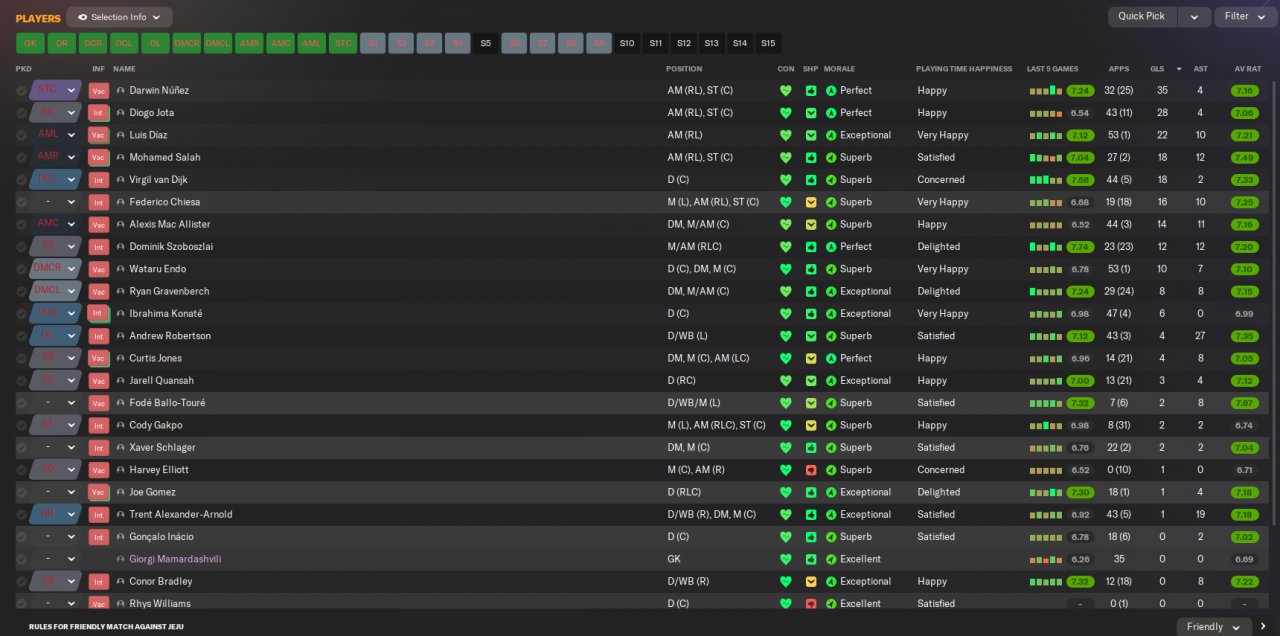Image resolution: width=1280 pixels, height=636 pixels.
Task: Click the condition heart icon for Luis Díaz
Action: (786, 135)
